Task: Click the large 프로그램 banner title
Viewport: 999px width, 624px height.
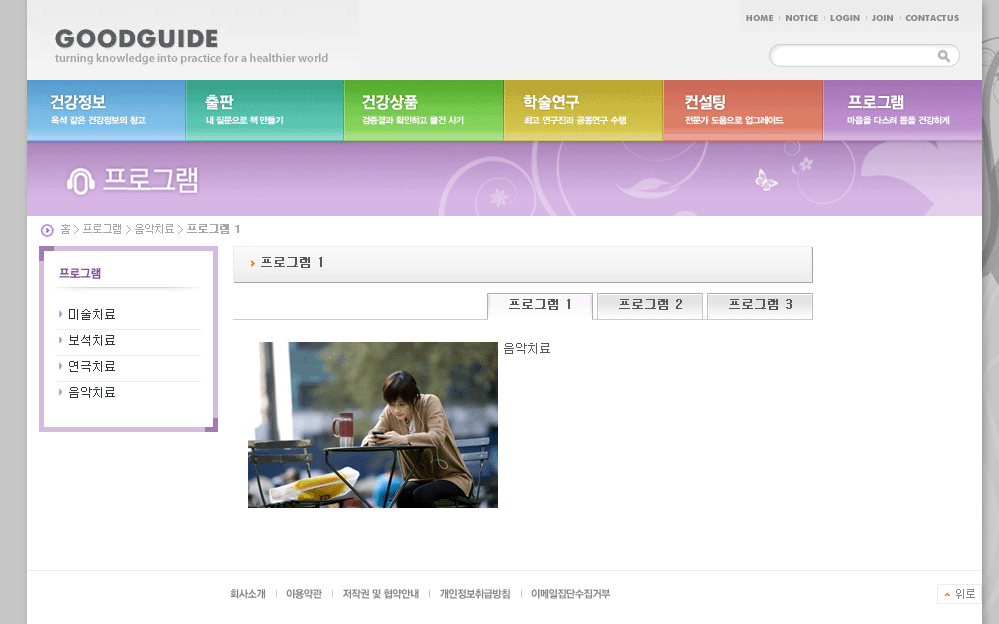Action: coord(151,180)
